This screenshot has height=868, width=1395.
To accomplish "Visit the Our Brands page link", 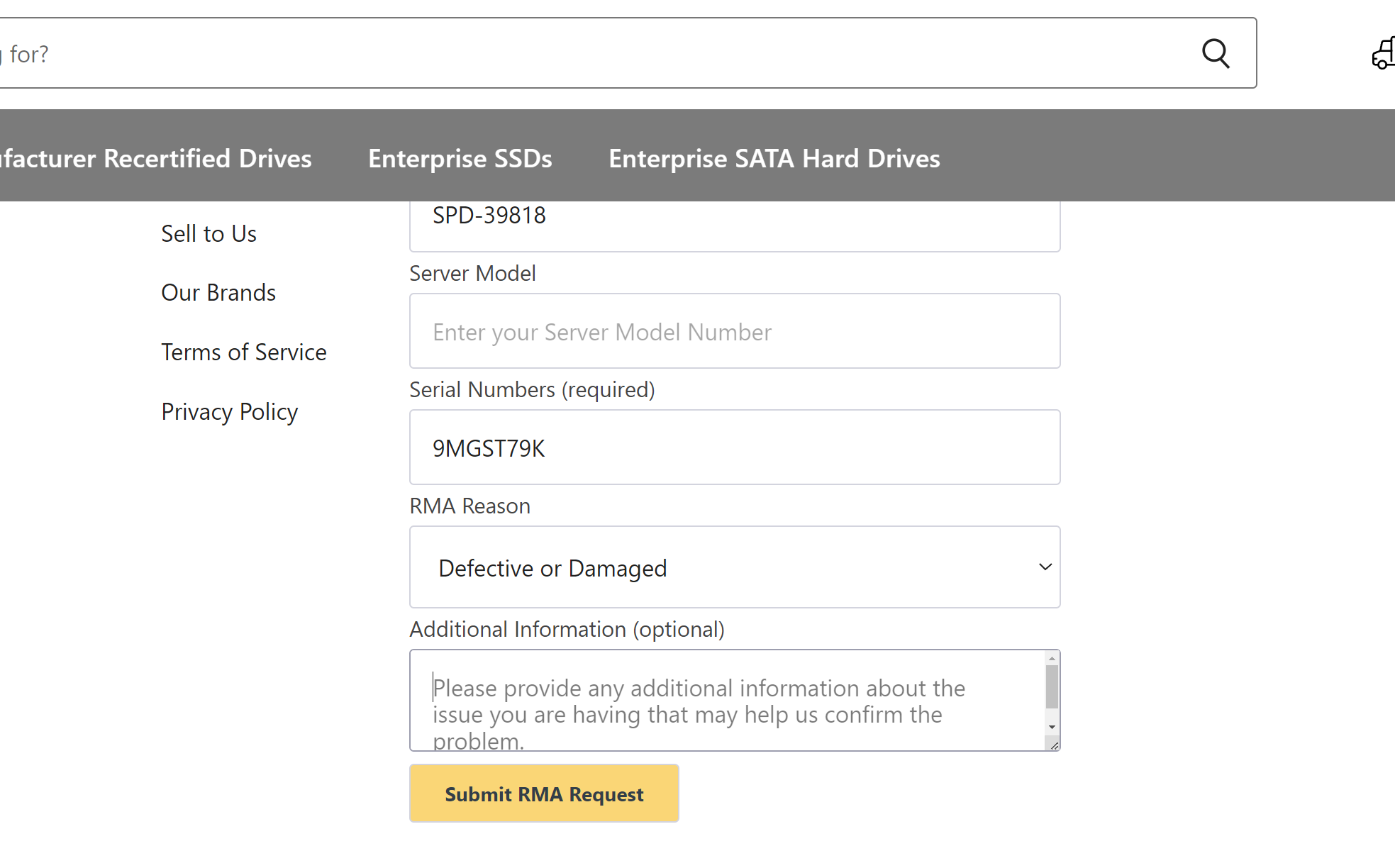I will tap(218, 292).
